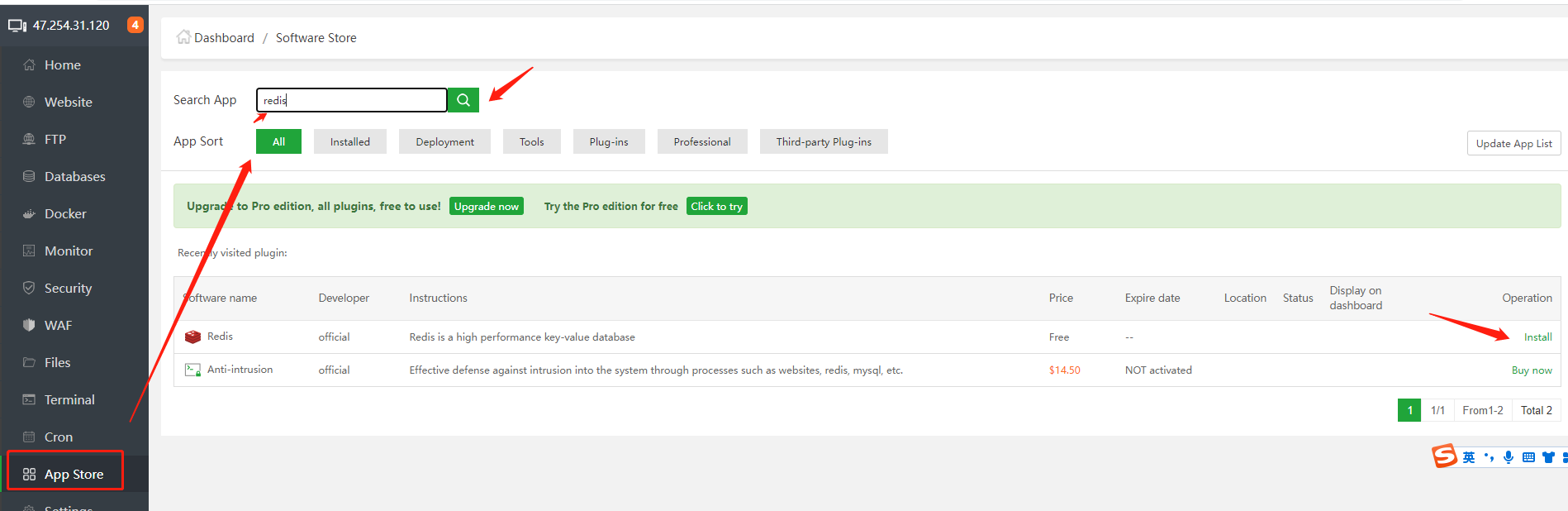
Task: Click the Security shield icon
Action: coord(29,288)
